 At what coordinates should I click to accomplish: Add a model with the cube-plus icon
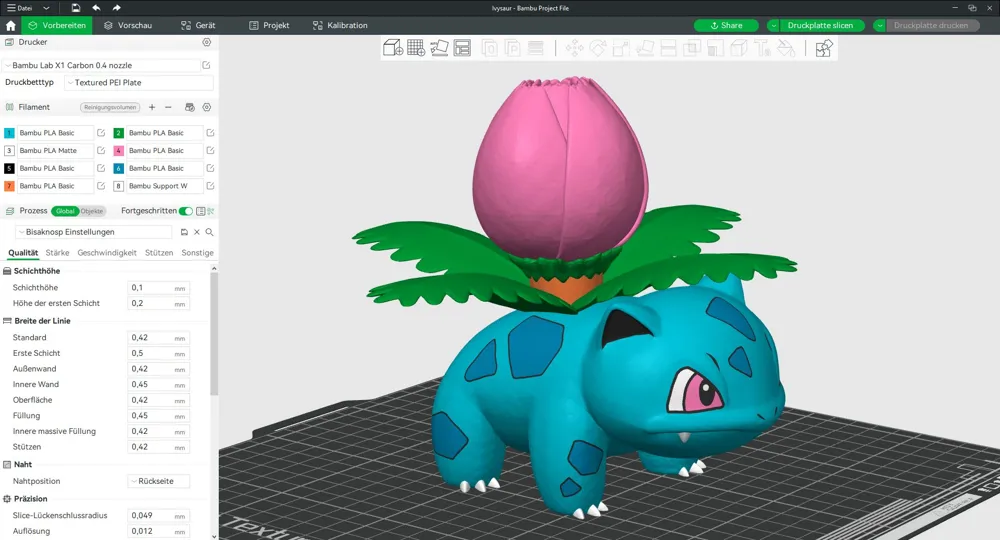point(393,48)
